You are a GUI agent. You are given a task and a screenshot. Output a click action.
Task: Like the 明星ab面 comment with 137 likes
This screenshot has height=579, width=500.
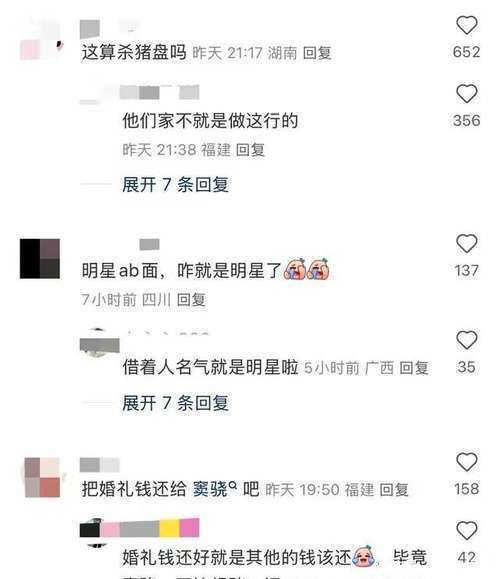tap(467, 243)
